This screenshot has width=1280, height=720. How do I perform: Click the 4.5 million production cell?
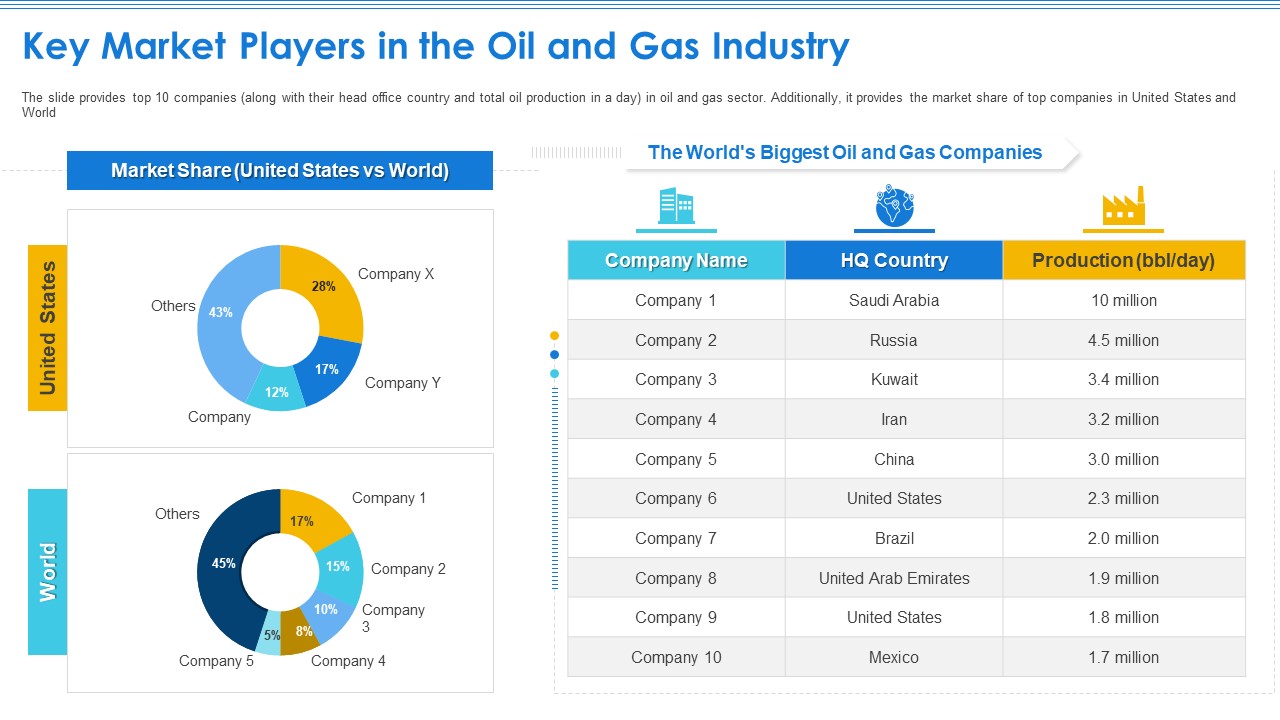click(1124, 340)
